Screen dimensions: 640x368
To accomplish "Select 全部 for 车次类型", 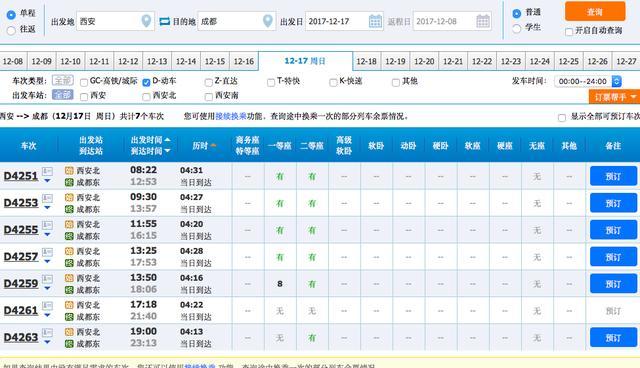I will pyautogui.click(x=63, y=80).
